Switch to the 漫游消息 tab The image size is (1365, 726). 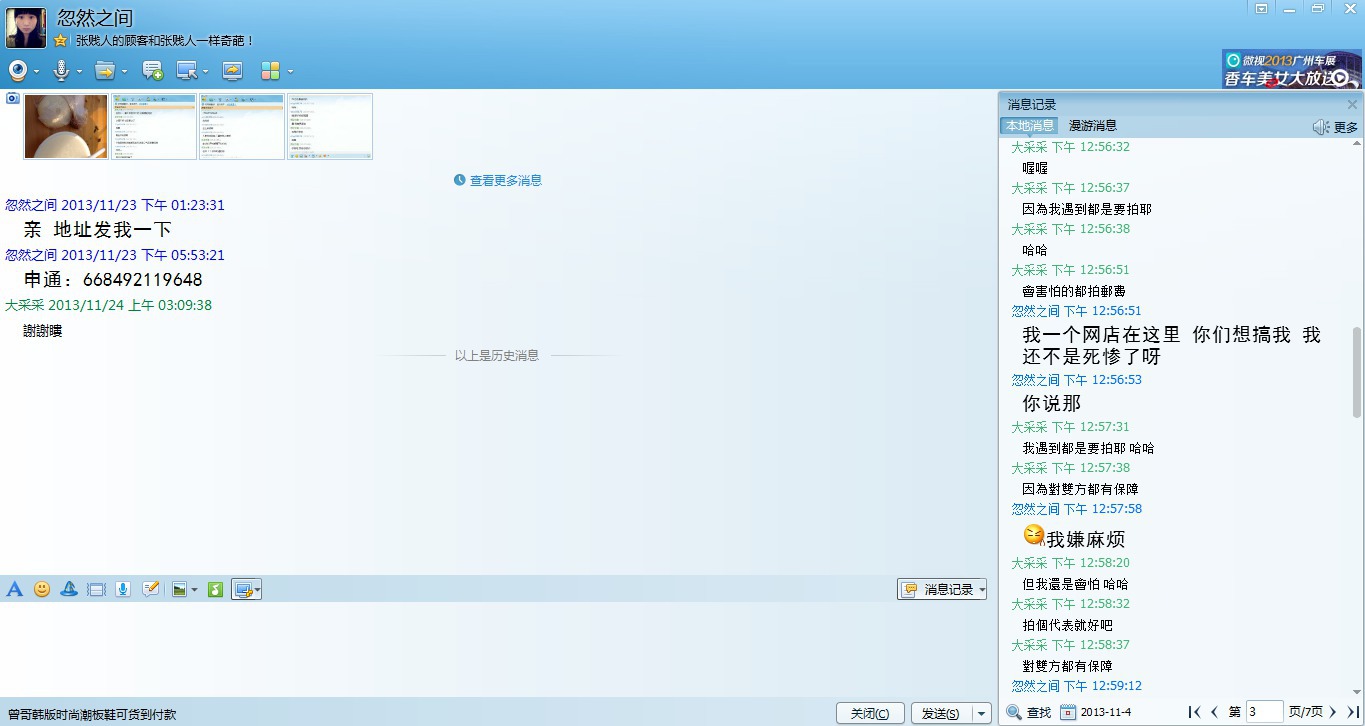[1093, 126]
